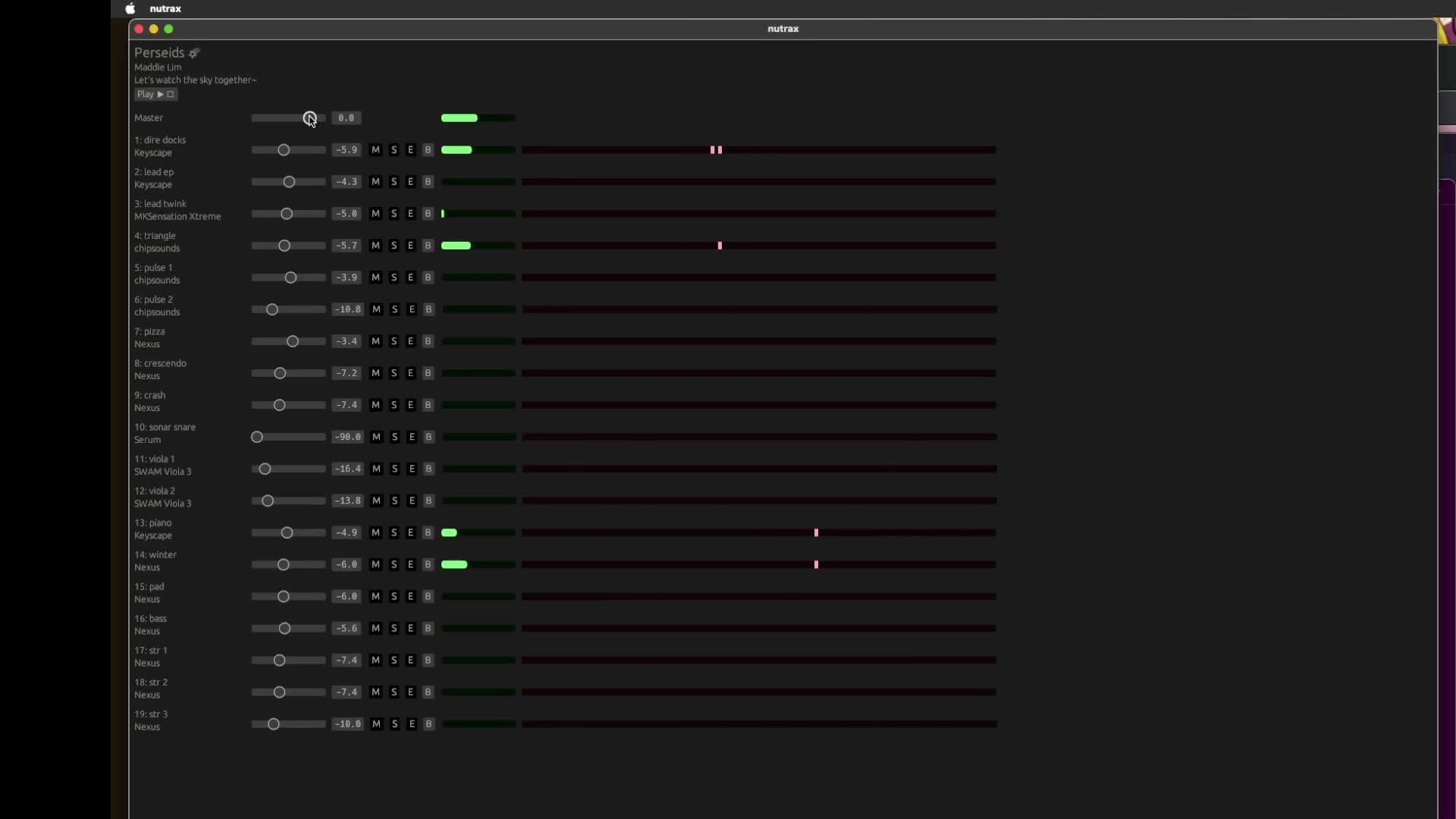The height and width of the screenshot is (819, 1456).
Task: Solo the triangle track
Action: click(x=394, y=245)
